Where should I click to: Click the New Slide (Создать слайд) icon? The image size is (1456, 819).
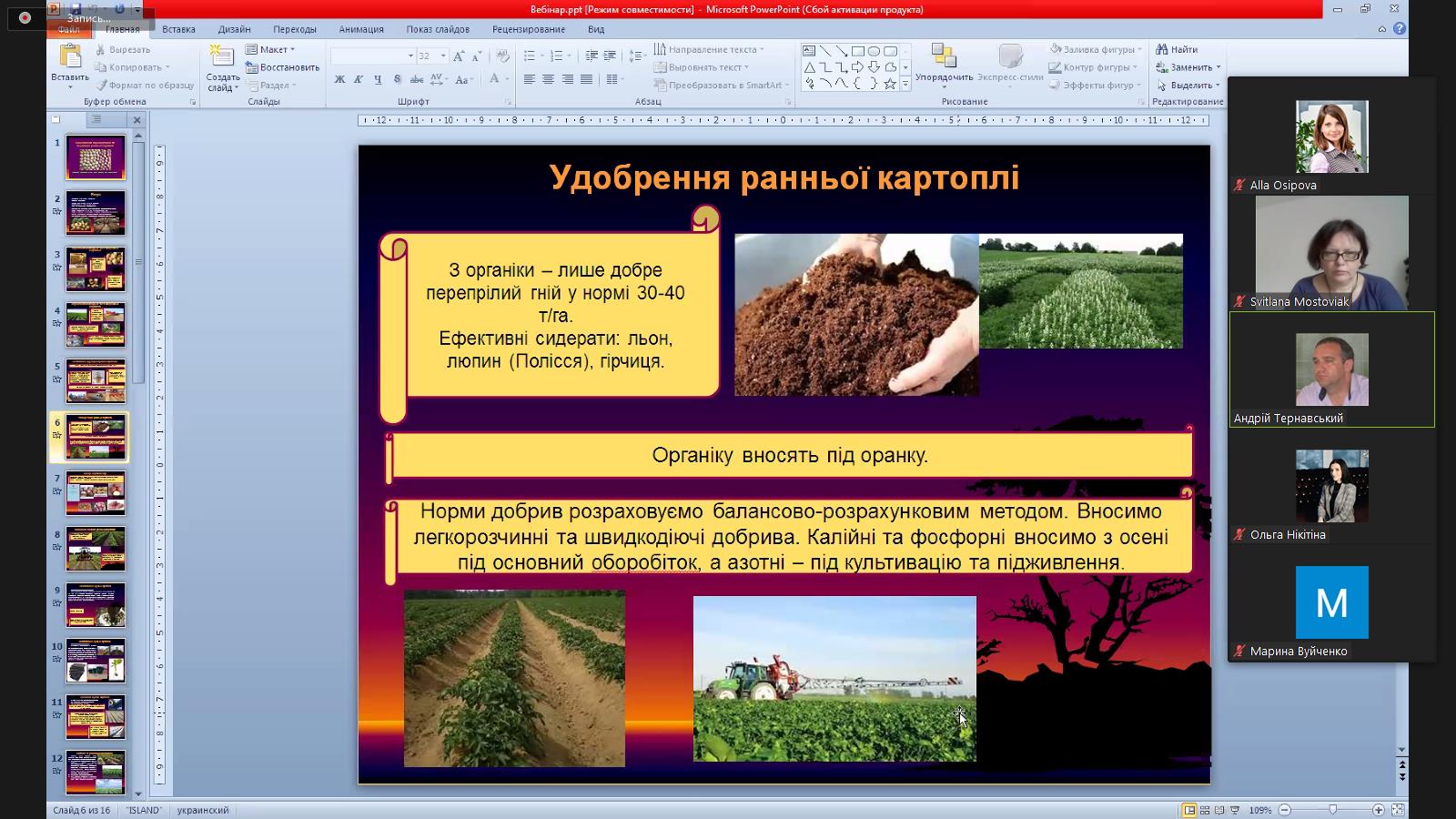(x=221, y=55)
